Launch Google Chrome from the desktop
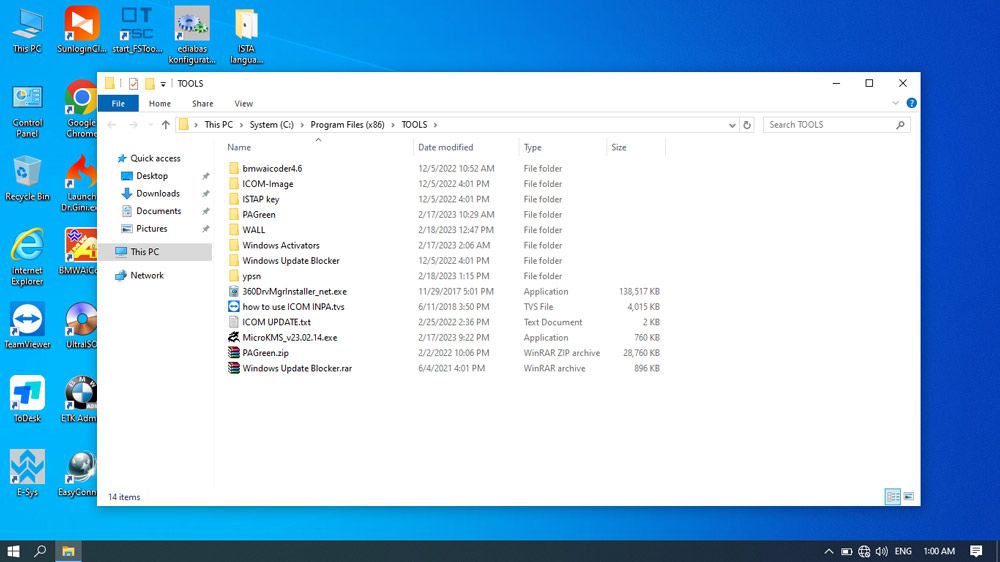This screenshot has width=1000, height=562. pyautogui.click(x=81, y=108)
